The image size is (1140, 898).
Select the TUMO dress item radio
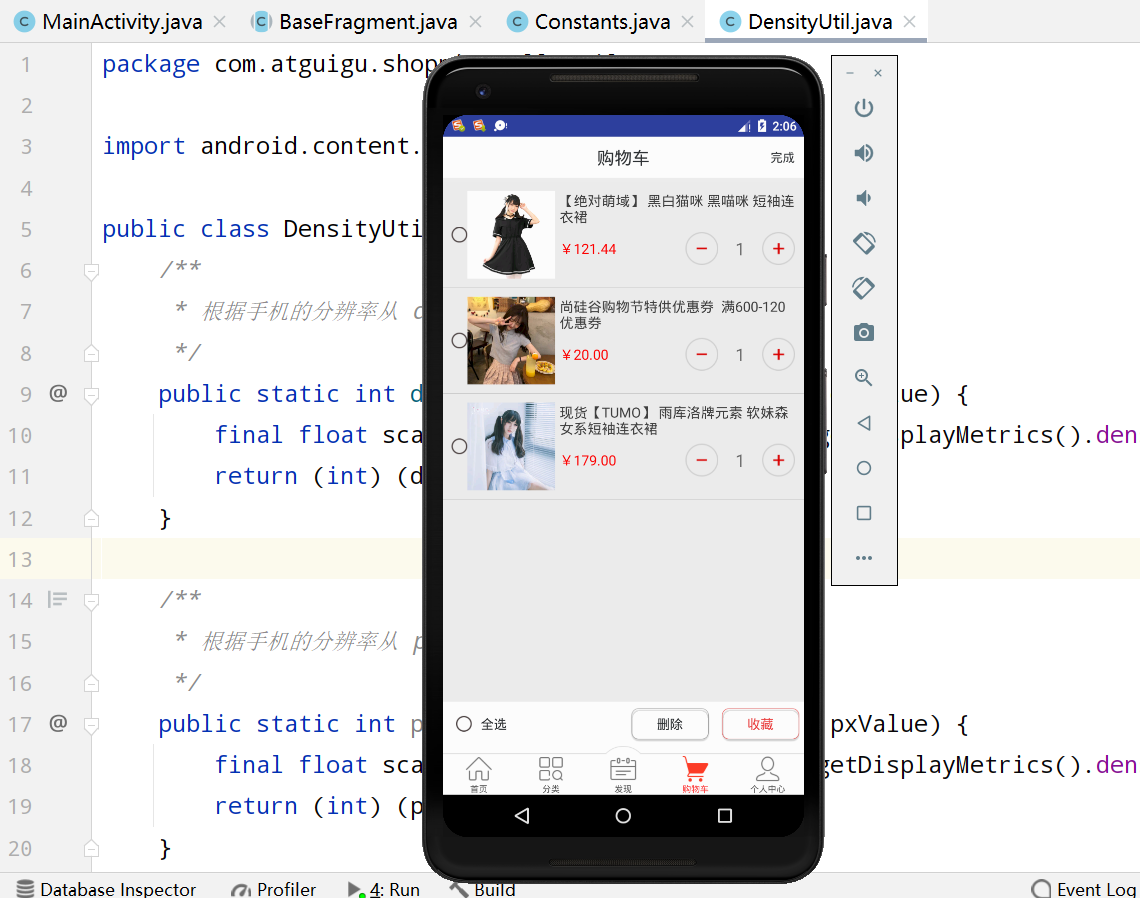(459, 446)
